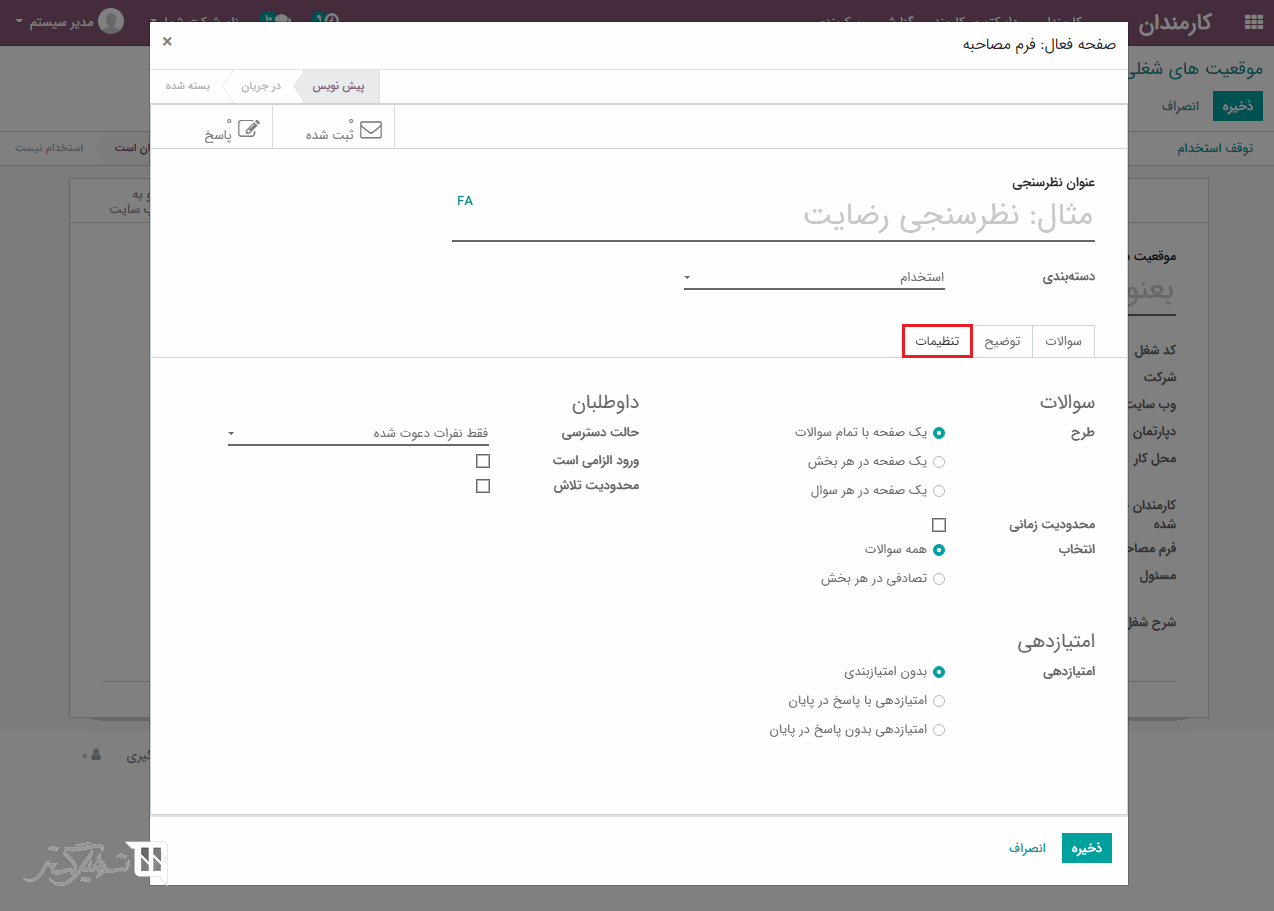Enable the محدودیت زمانی time limit checkbox
The width and height of the screenshot is (1274, 911).
tap(938, 525)
